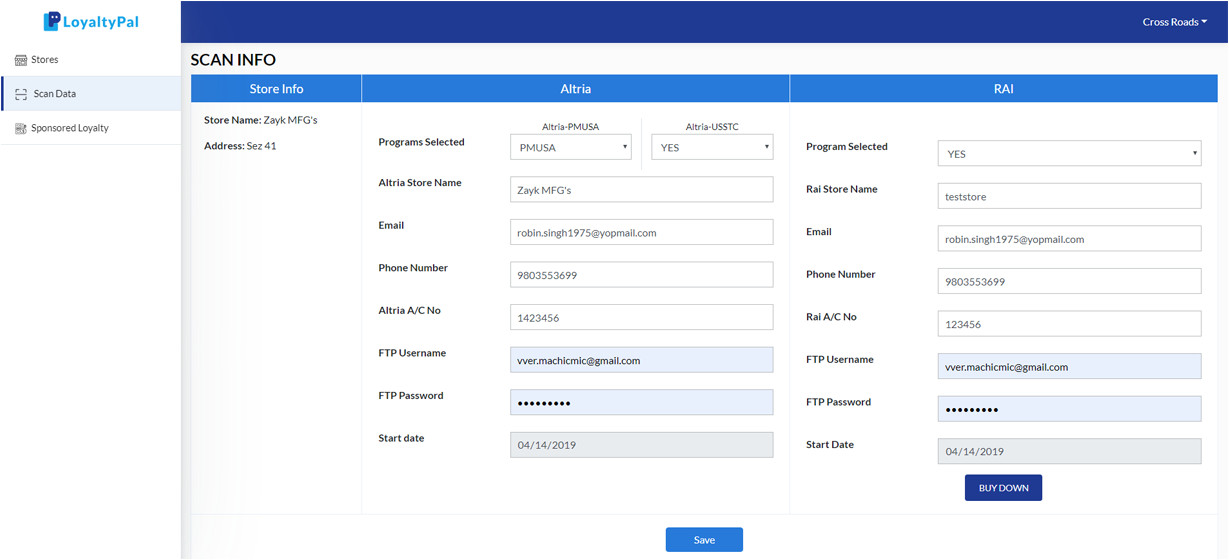
Task: Click the Scan Data sidebar icon
Action: (x=21, y=94)
